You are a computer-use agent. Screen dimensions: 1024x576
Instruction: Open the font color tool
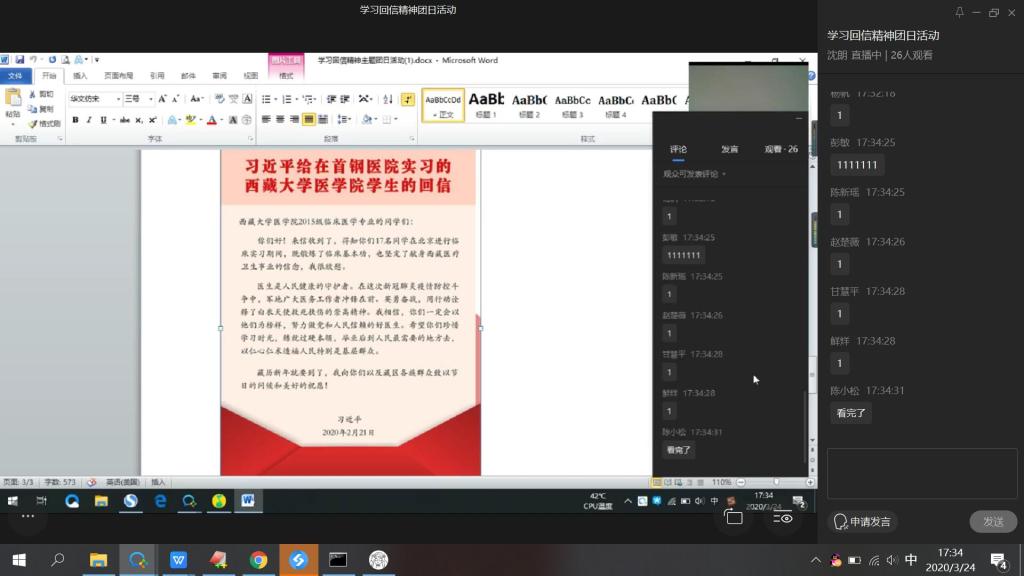coord(211,120)
